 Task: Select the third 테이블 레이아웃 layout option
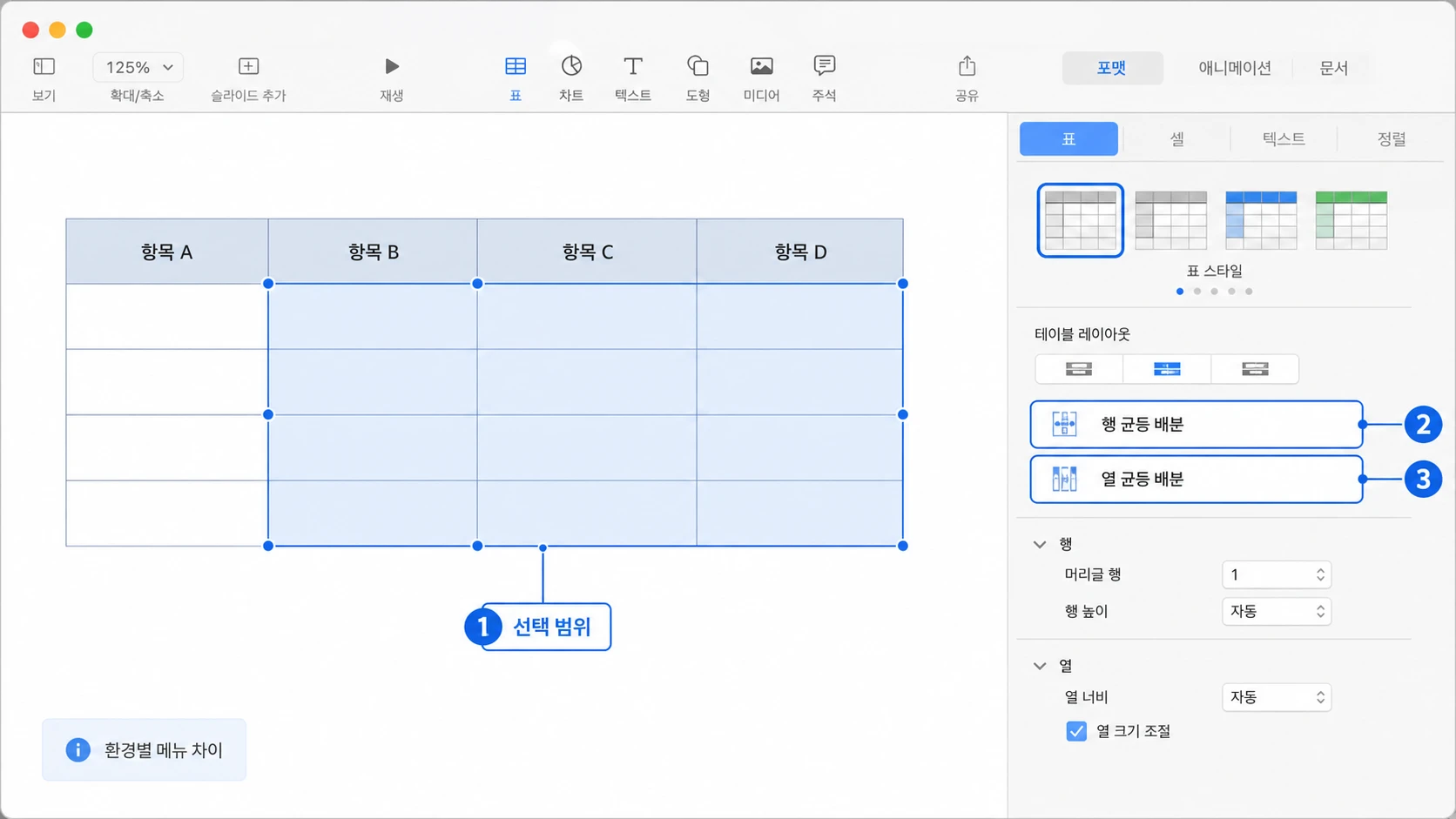[x=1255, y=369]
